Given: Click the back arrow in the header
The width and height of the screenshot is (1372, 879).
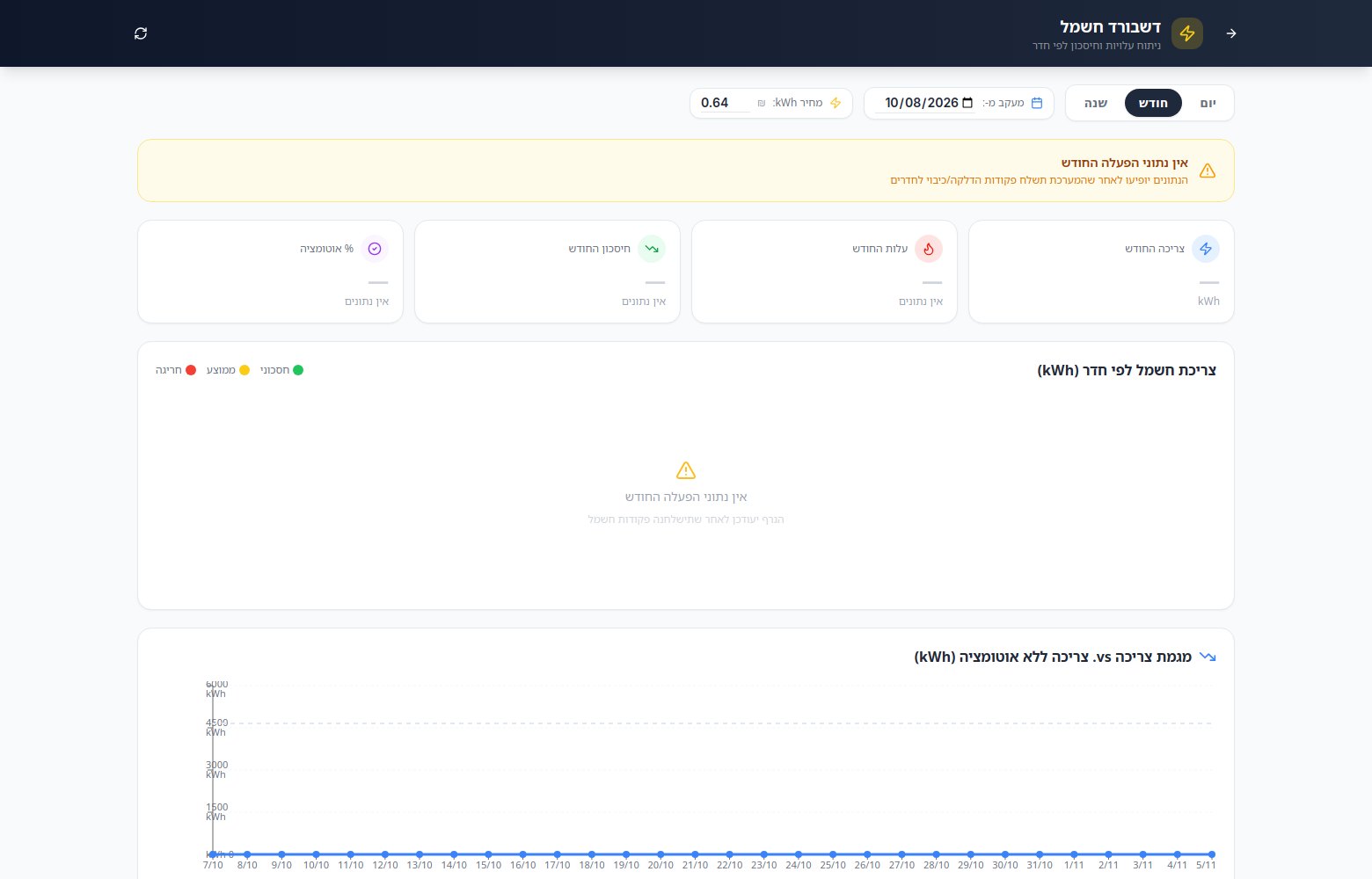Looking at the screenshot, I should [1231, 33].
